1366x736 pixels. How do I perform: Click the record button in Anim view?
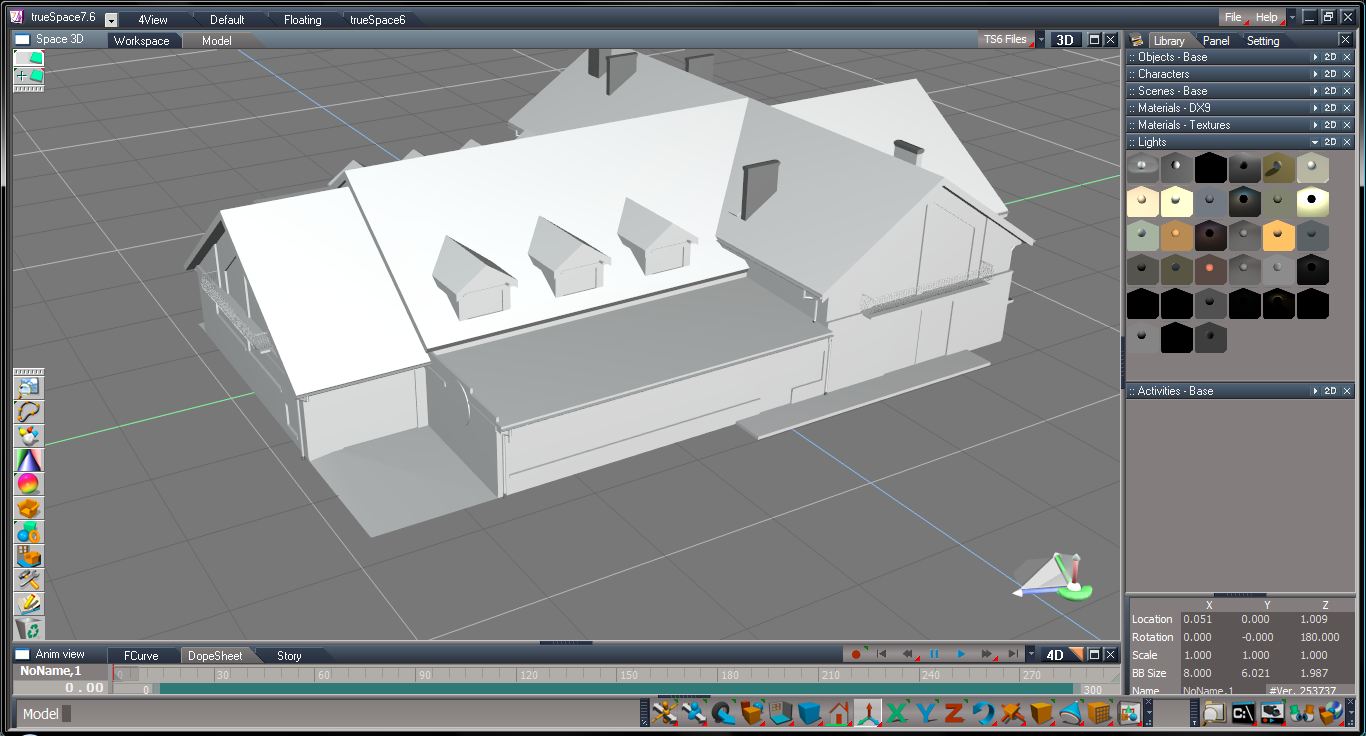point(856,654)
